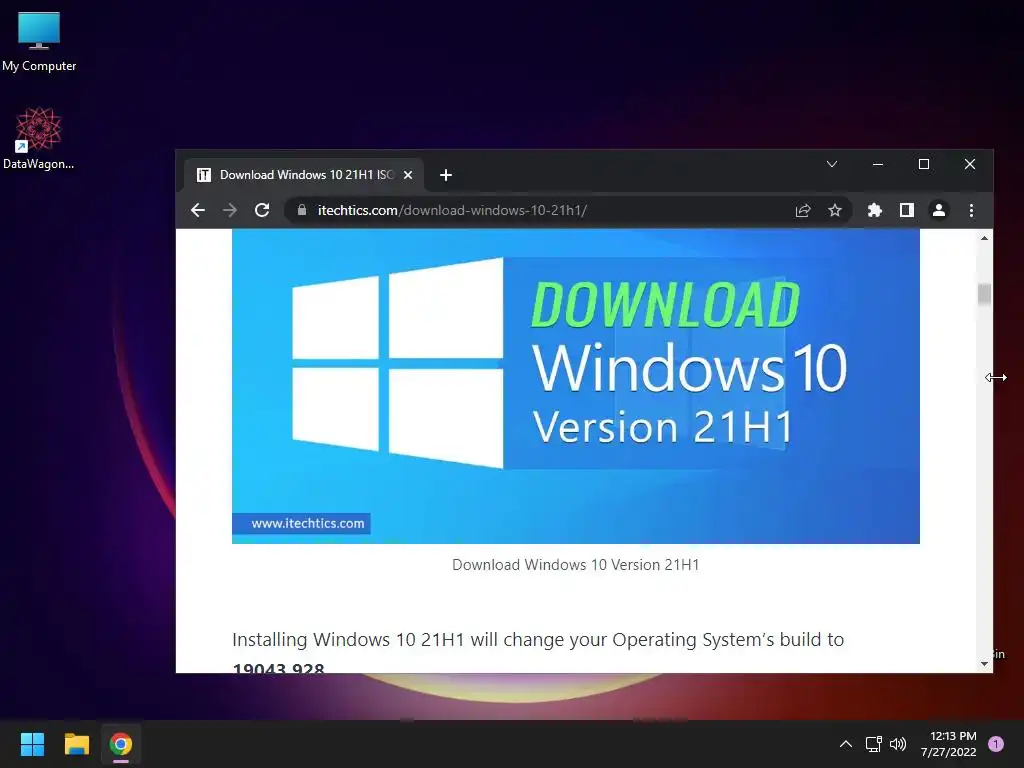
Task: Click the vertical scrollbar thumb in Chrome
Action: (984, 295)
